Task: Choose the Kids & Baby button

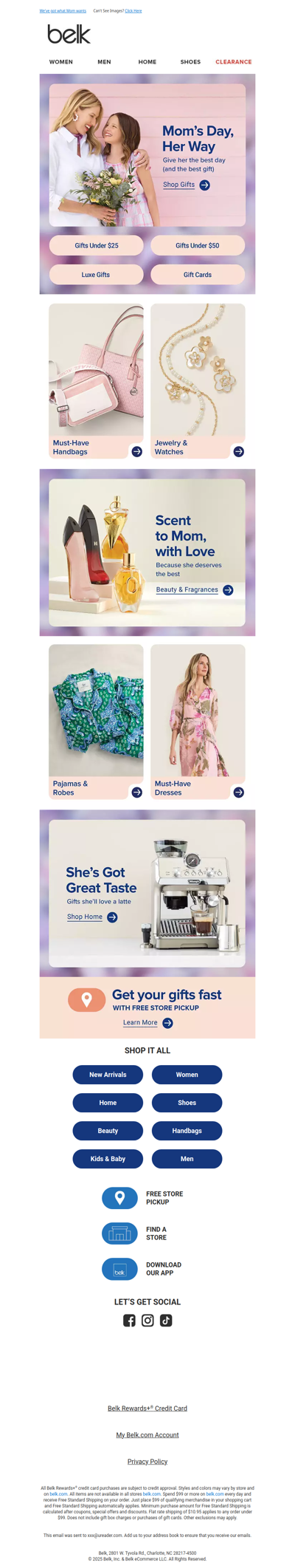Action: [x=108, y=1159]
